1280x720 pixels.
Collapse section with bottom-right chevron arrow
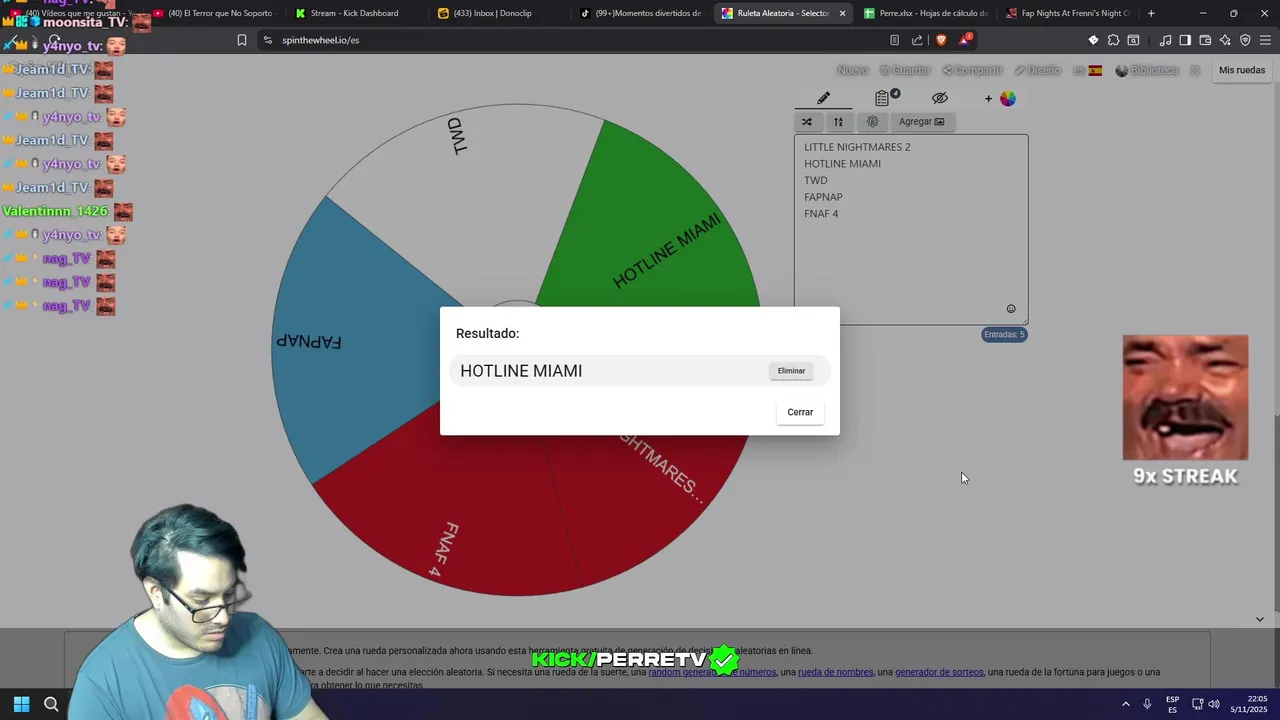click(1260, 619)
